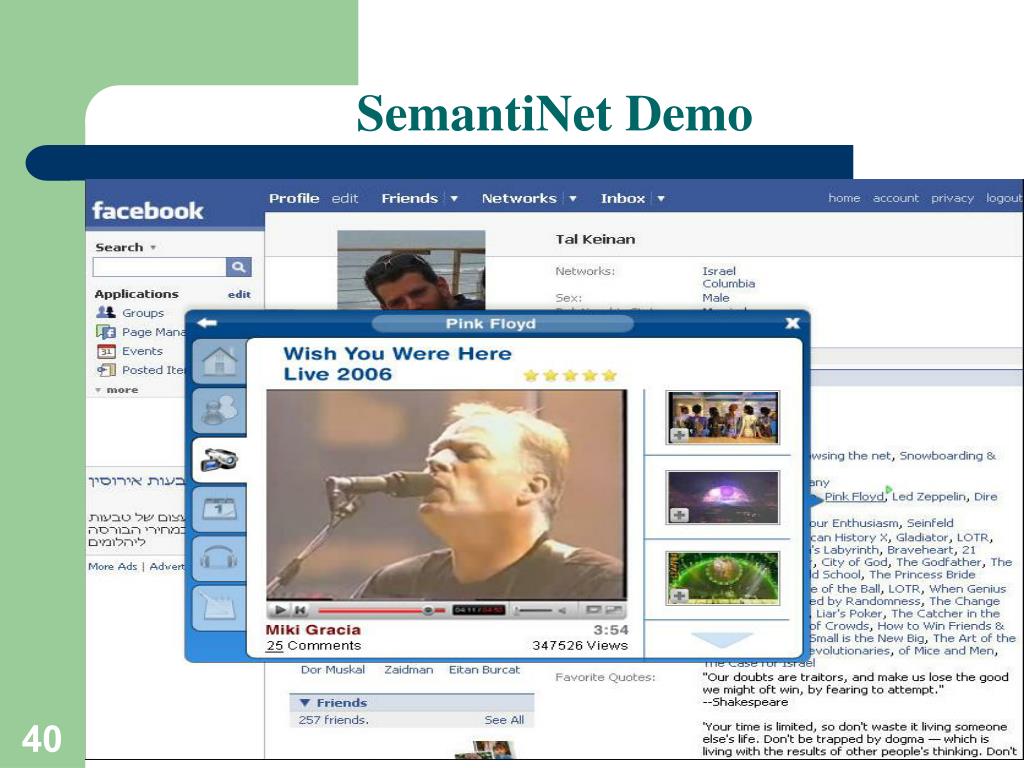
Task: Open friend Eitan Burcat's profile
Action: [x=485, y=669]
